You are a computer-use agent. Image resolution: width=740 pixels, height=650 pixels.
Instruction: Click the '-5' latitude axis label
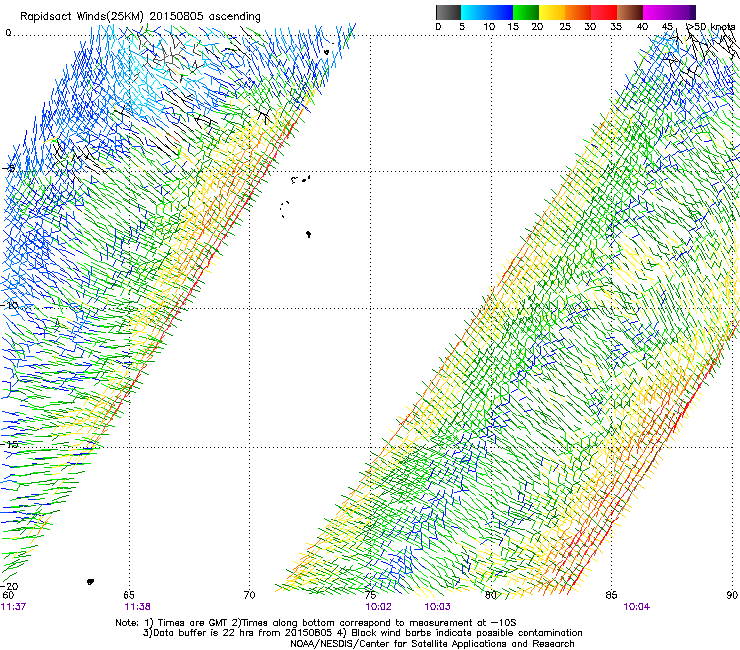point(9,169)
